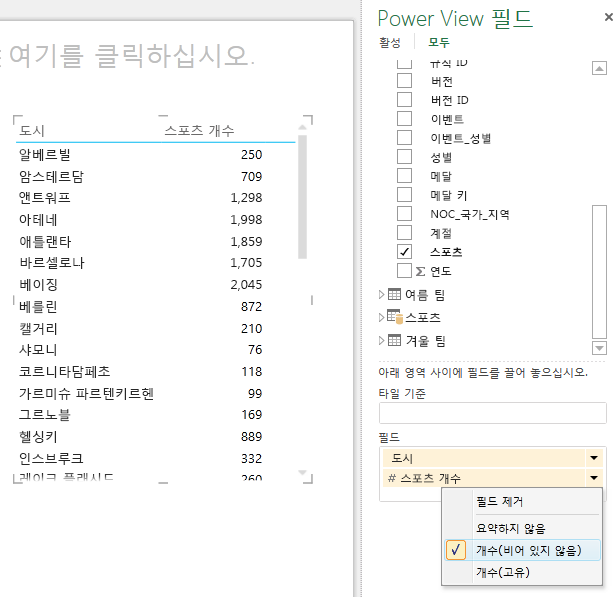Click the 타일 기준 drop area

(x=493, y=413)
